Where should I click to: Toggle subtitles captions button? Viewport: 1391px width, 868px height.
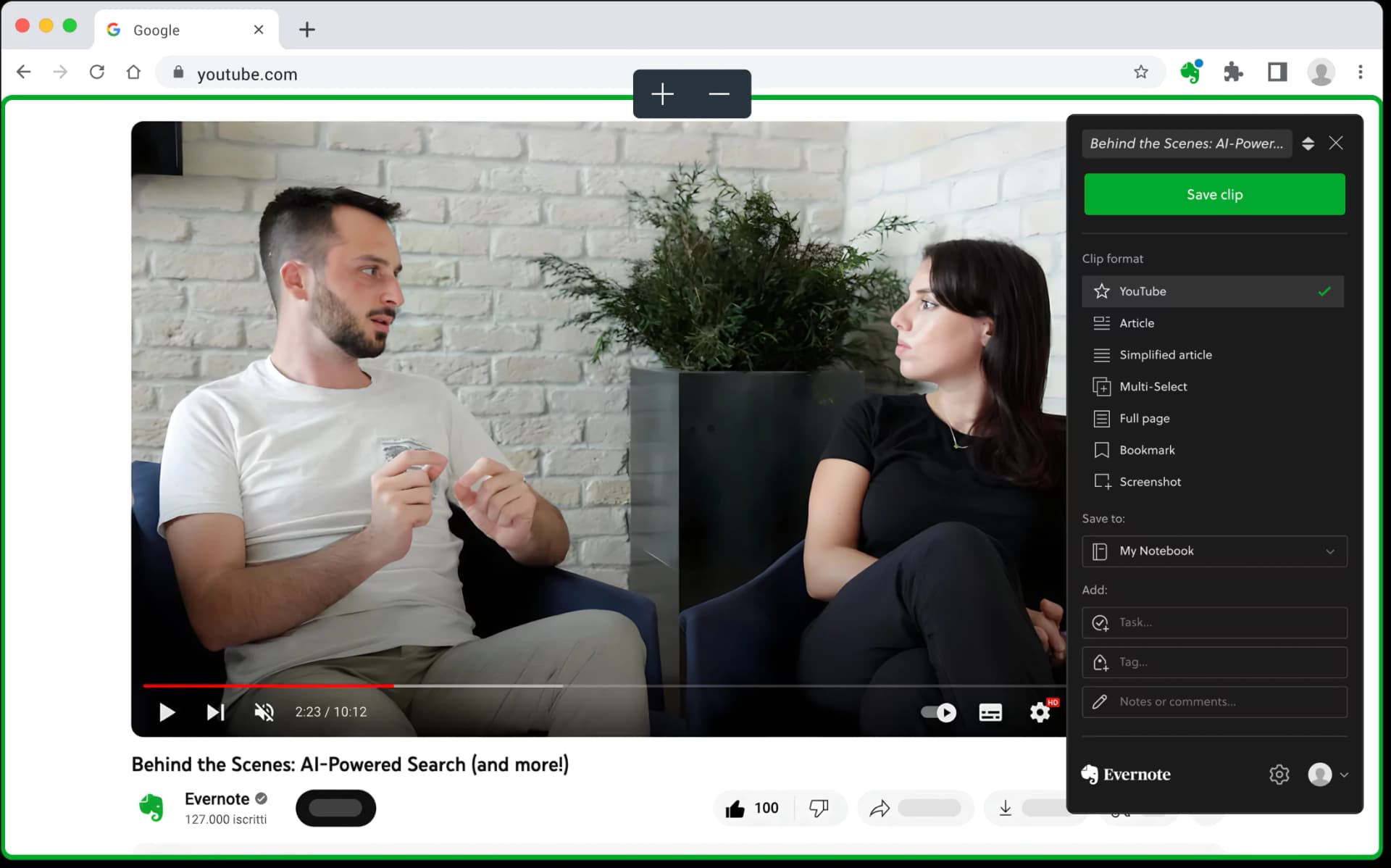coord(990,712)
